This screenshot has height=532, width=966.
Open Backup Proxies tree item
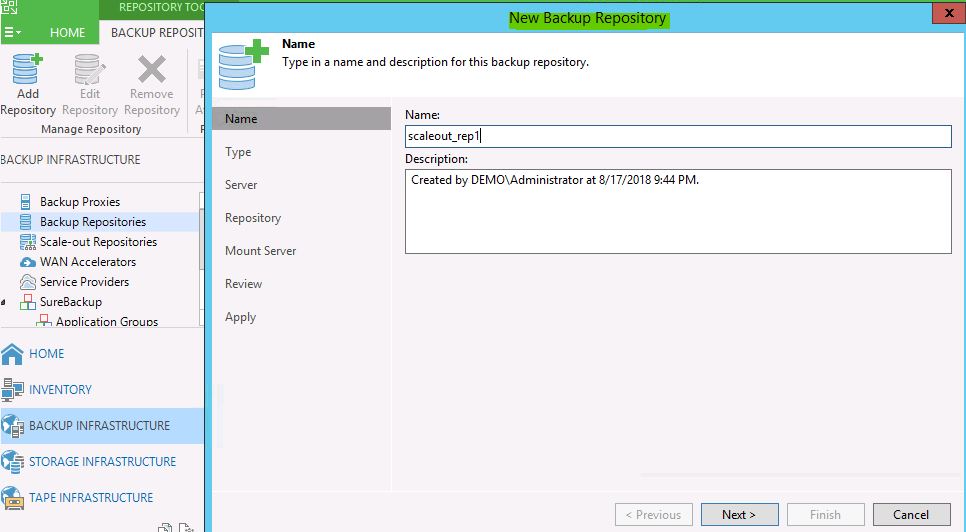tap(79, 201)
